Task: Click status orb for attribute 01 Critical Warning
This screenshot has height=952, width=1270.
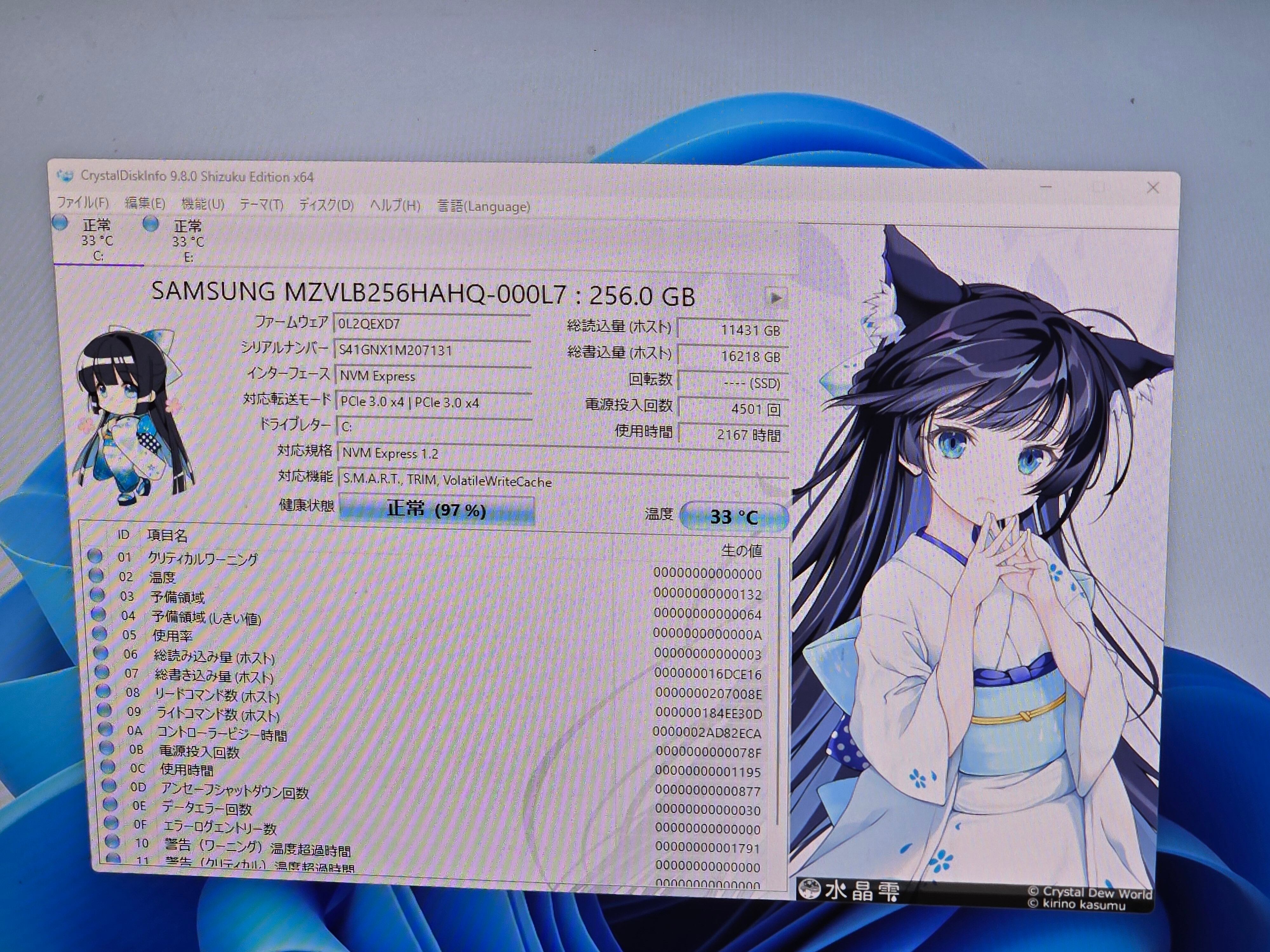Action: point(95,555)
